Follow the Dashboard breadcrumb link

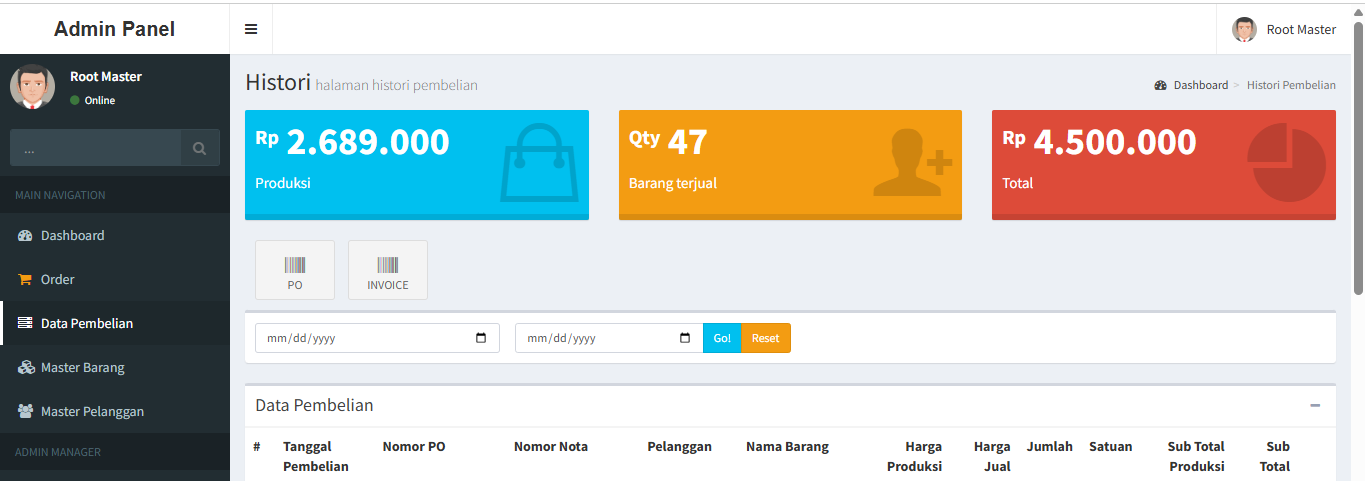tap(1200, 85)
